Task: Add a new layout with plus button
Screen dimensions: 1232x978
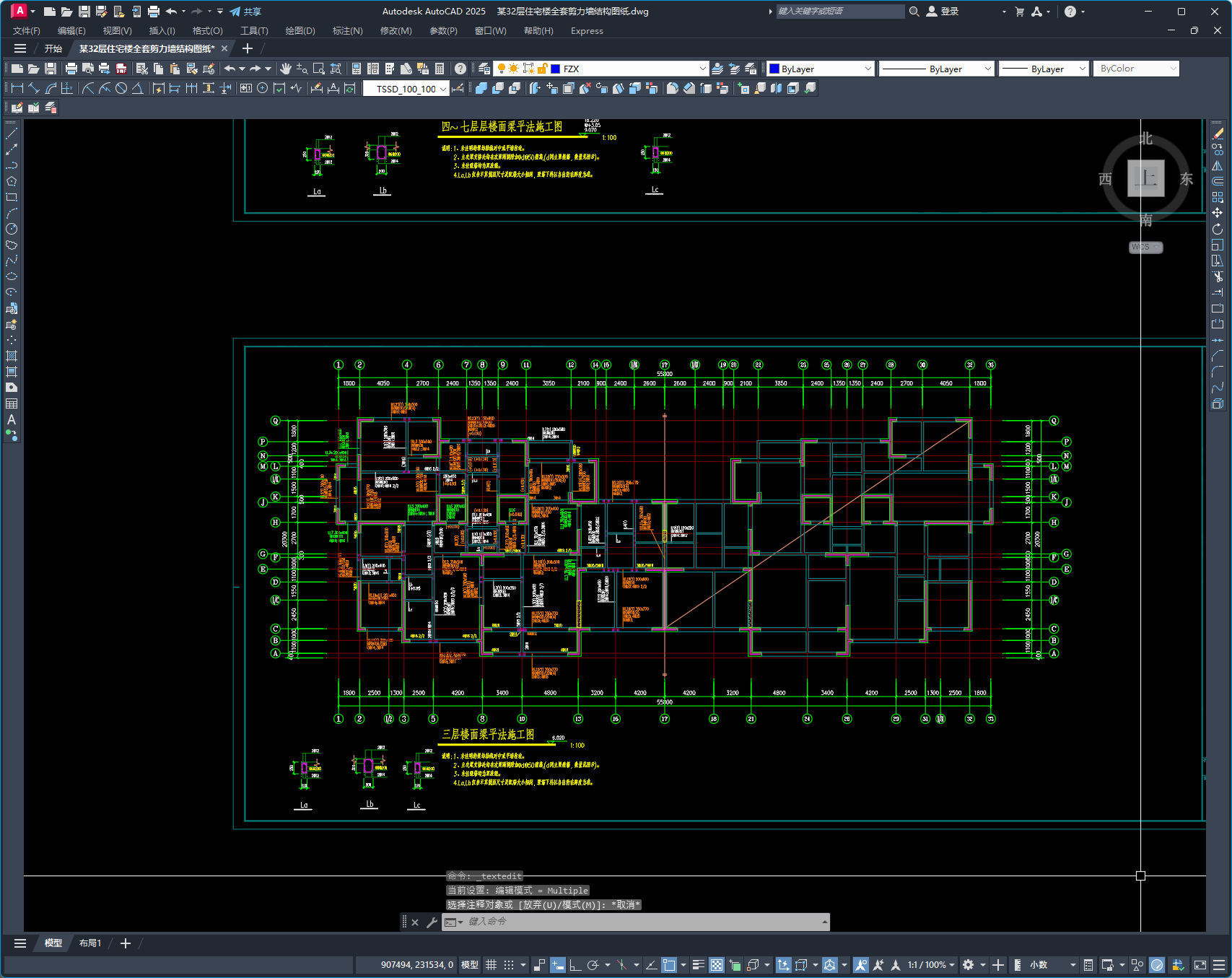Action: pyautogui.click(x=126, y=943)
